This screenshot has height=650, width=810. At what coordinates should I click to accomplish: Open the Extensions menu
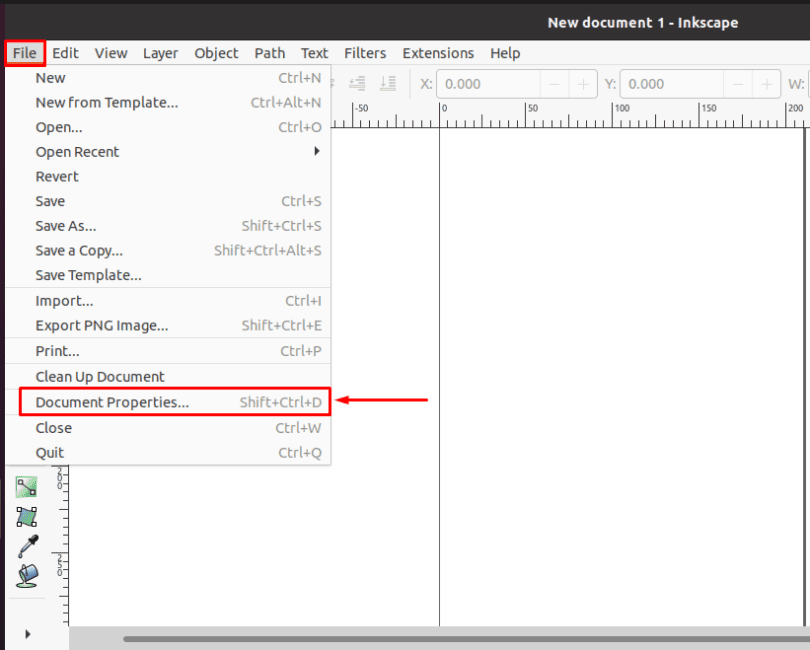click(438, 53)
